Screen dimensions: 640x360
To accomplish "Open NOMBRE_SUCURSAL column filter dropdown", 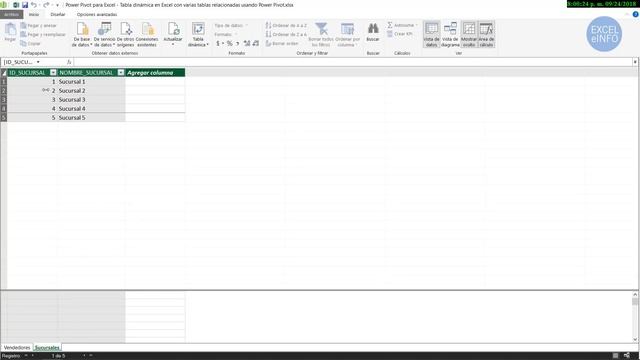I will [x=121, y=73].
